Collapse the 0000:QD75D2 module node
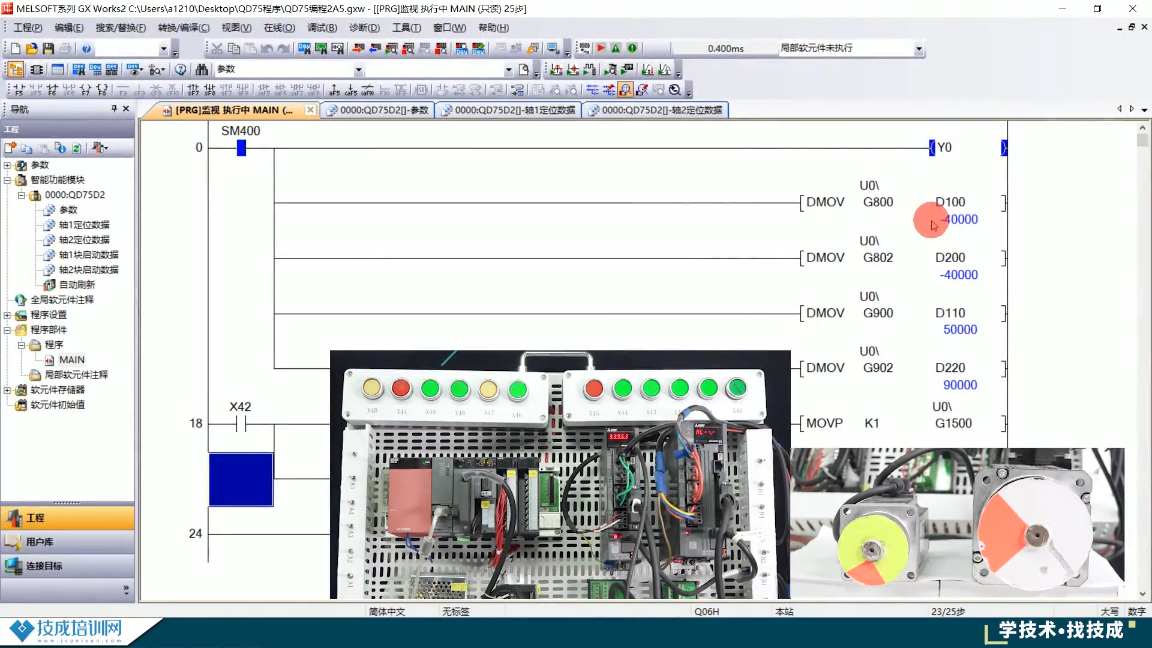The width and height of the screenshot is (1152, 648). 21,195
